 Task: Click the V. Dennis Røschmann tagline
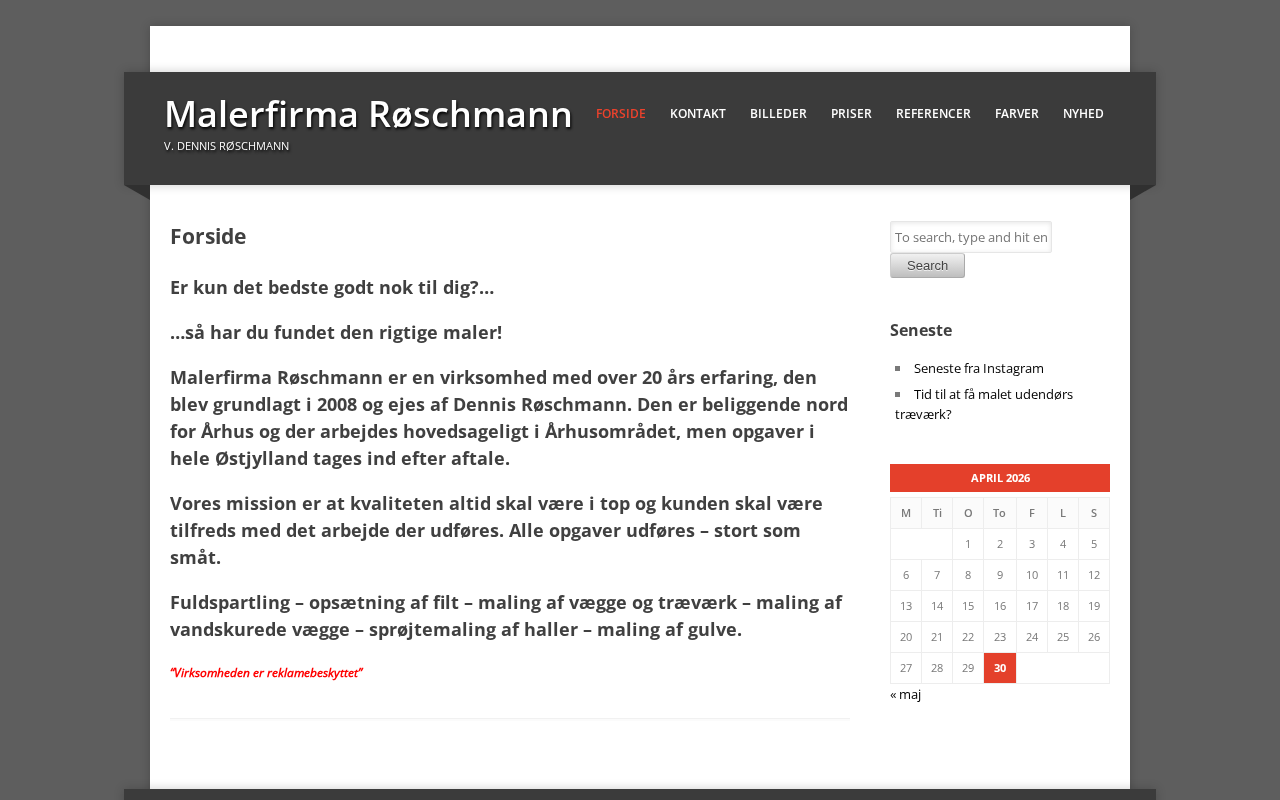(x=226, y=146)
